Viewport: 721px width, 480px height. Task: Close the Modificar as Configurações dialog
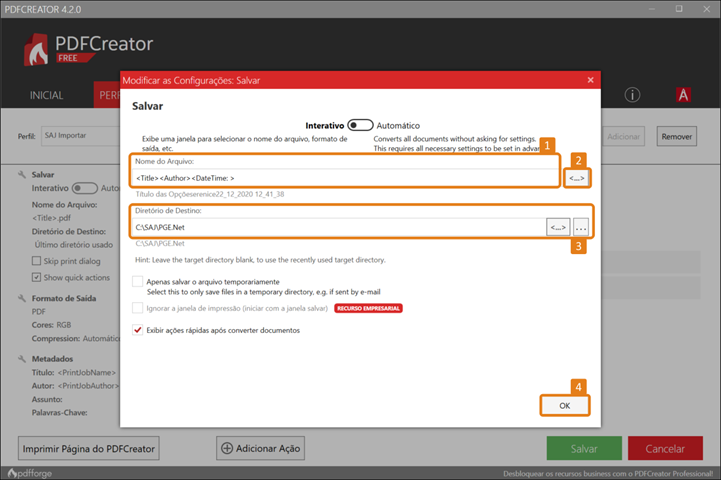pos(590,79)
